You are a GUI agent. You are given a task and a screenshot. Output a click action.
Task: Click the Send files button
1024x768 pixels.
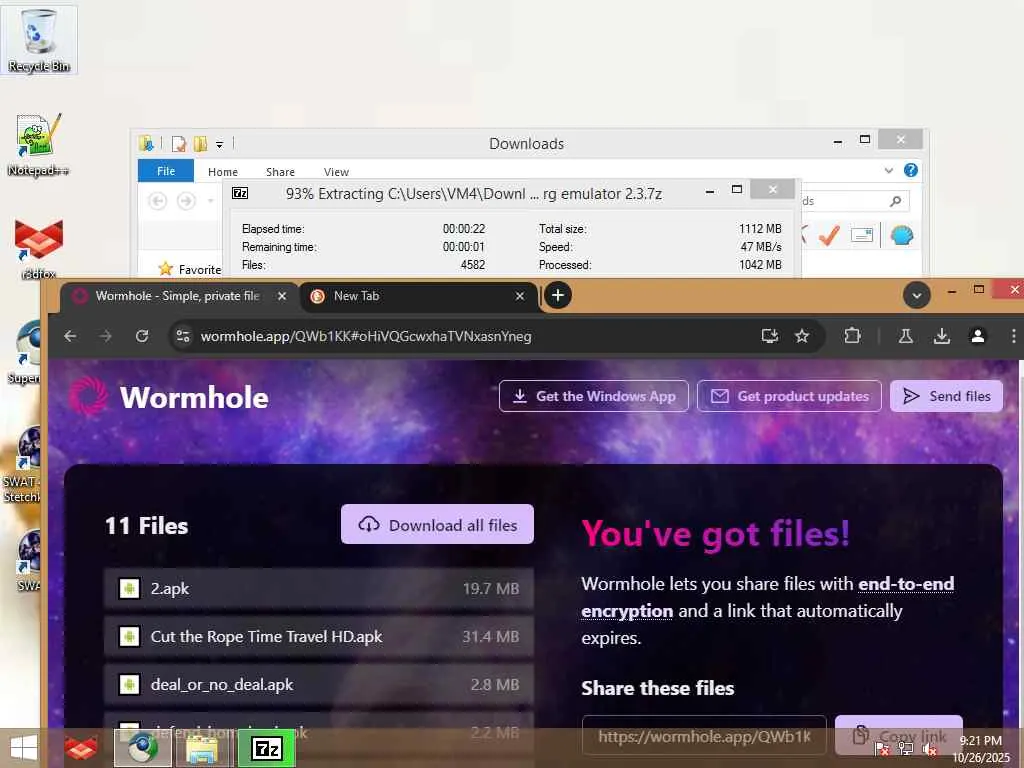[x=946, y=396]
